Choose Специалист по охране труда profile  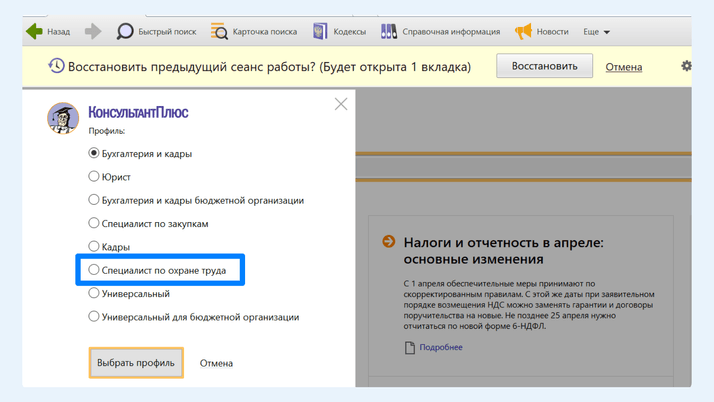click(157, 270)
